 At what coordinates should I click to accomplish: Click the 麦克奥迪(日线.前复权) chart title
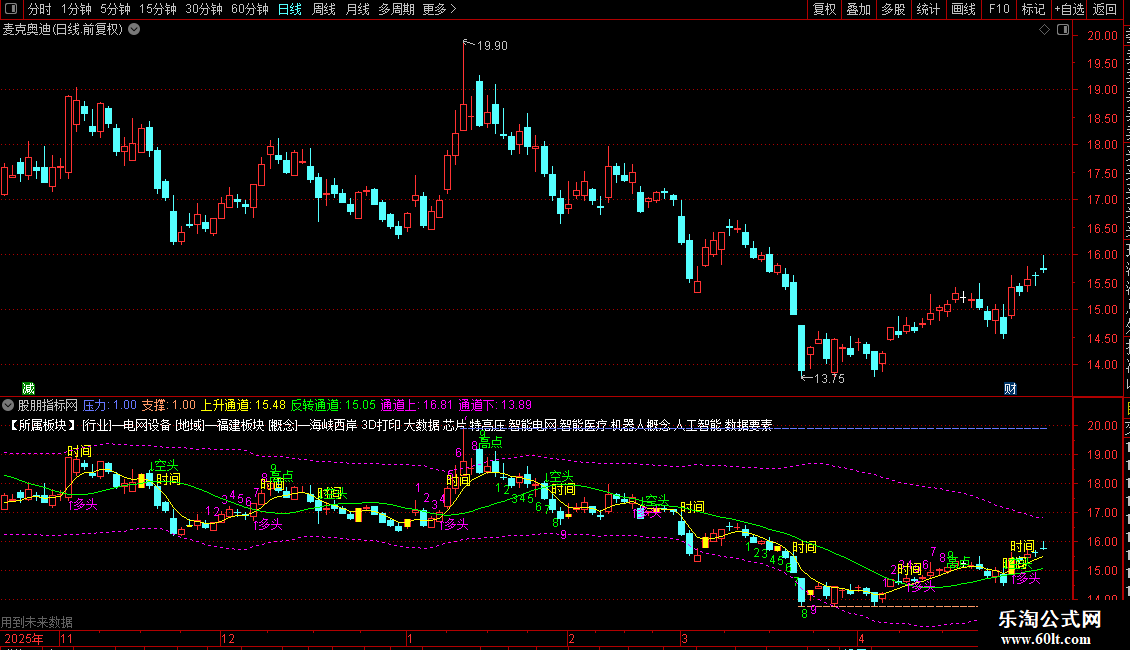[x=63, y=30]
